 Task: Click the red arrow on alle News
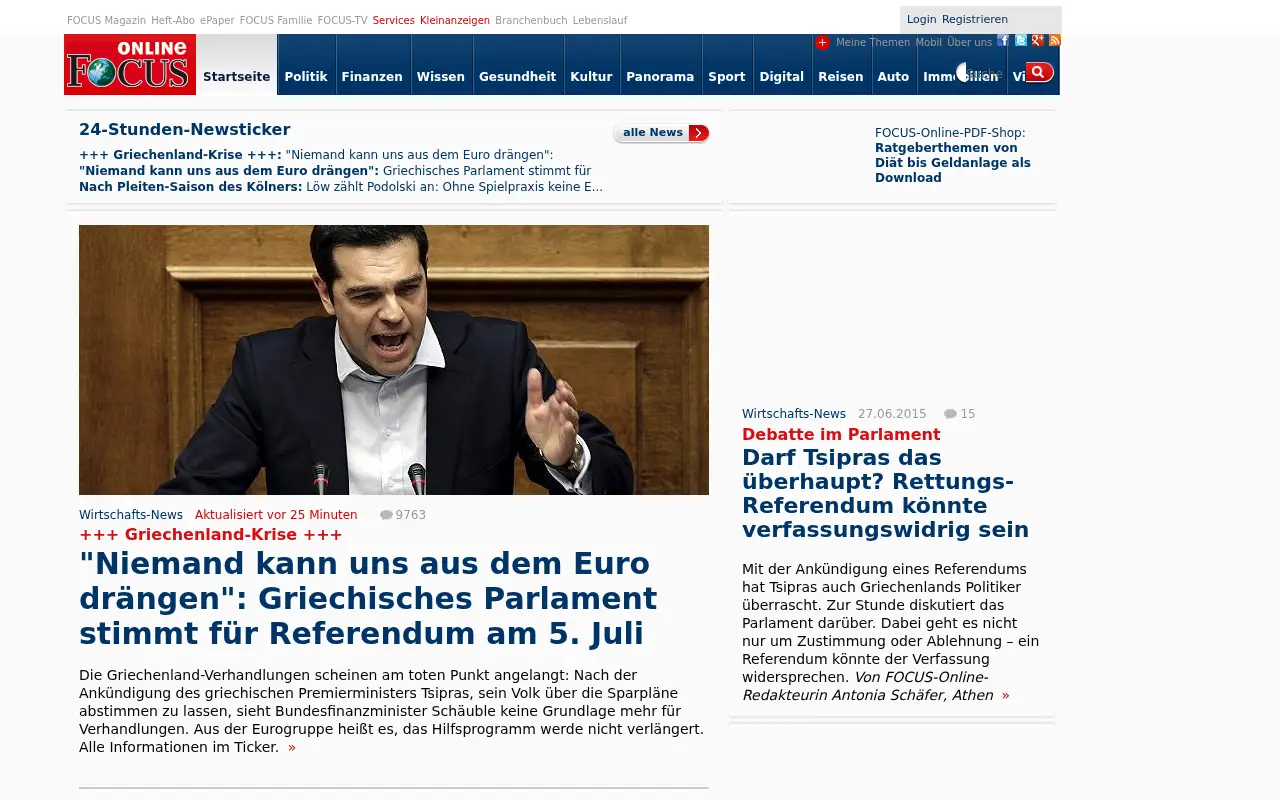pos(698,133)
